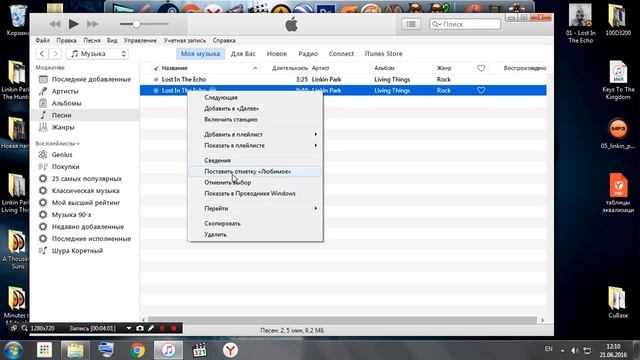This screenshot has width=640, height=360.
Task: Sort by the Жанр column header
Action: 444,68
